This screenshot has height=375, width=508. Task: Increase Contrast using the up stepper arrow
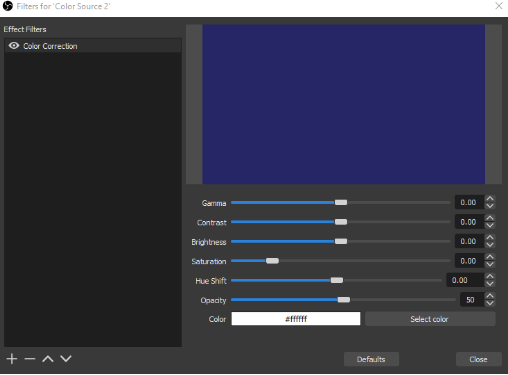click(490, 218)
